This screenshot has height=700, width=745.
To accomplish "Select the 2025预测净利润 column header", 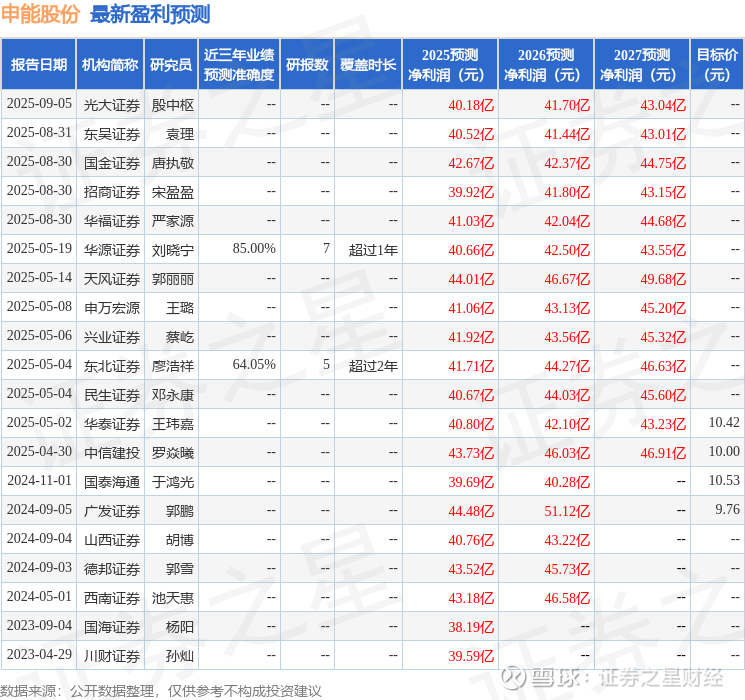I will [x=449, y=64].
